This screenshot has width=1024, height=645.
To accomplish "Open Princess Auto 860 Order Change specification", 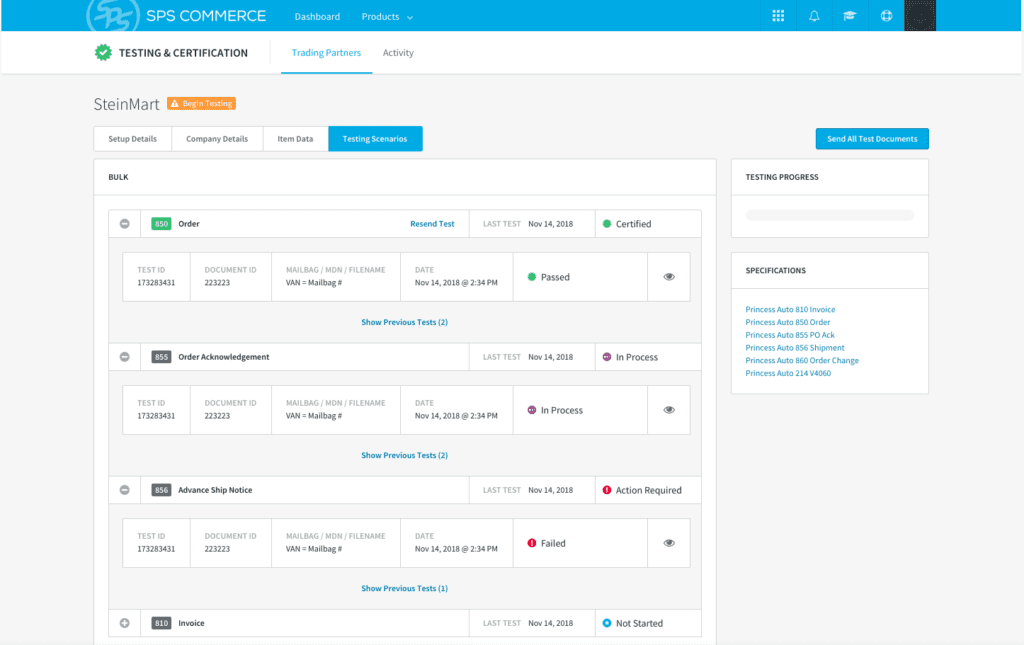I will pyautogui.click(x=802, y=360).
